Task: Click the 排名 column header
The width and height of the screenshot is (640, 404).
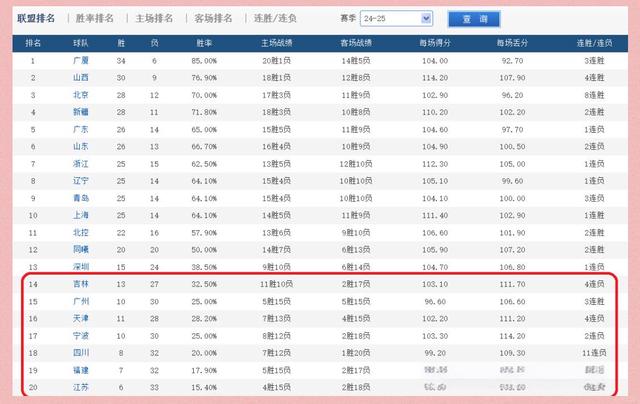Action: (33, 43)
